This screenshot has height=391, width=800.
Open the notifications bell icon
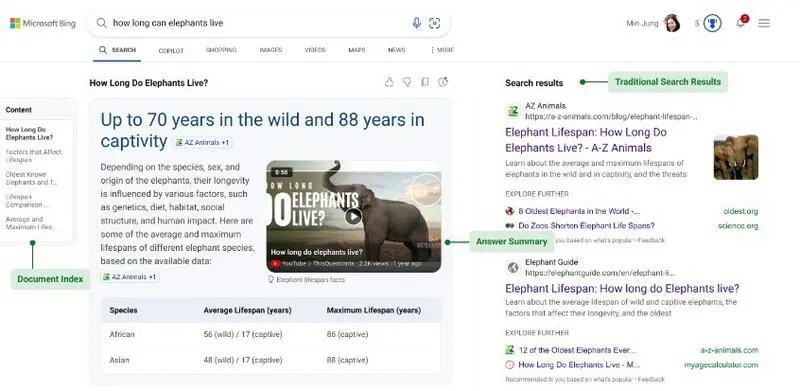pos(741,22)
